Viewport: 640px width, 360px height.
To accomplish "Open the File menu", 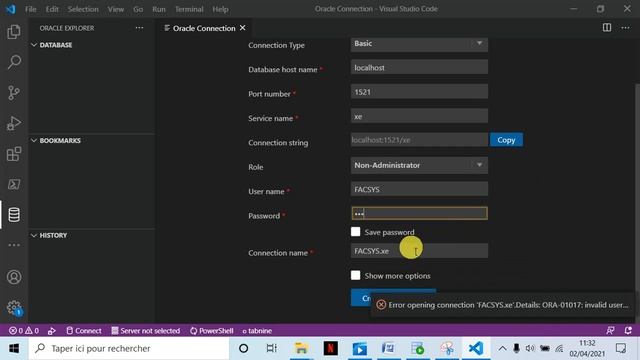I will [x=31, y=9].
